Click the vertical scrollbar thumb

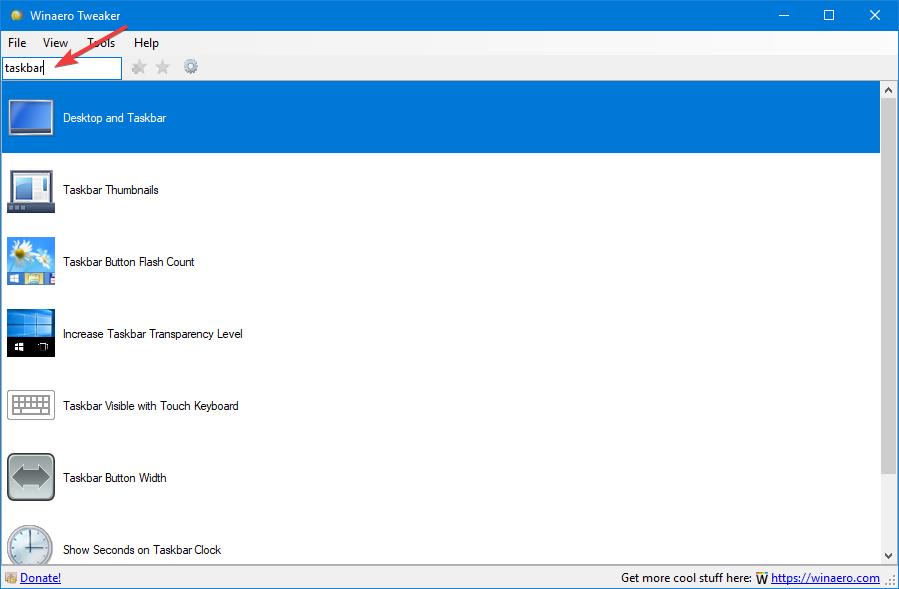click(x=888, y=286)
